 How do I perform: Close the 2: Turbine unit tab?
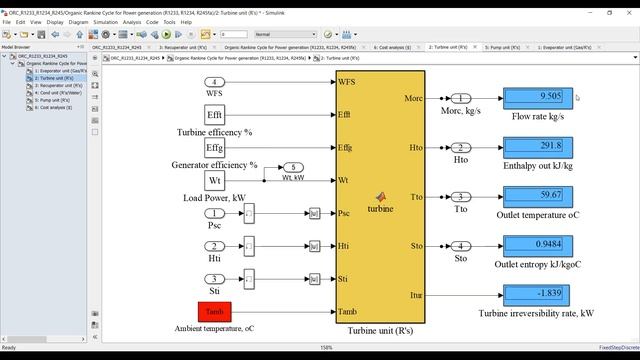click(x=475, y=47)
